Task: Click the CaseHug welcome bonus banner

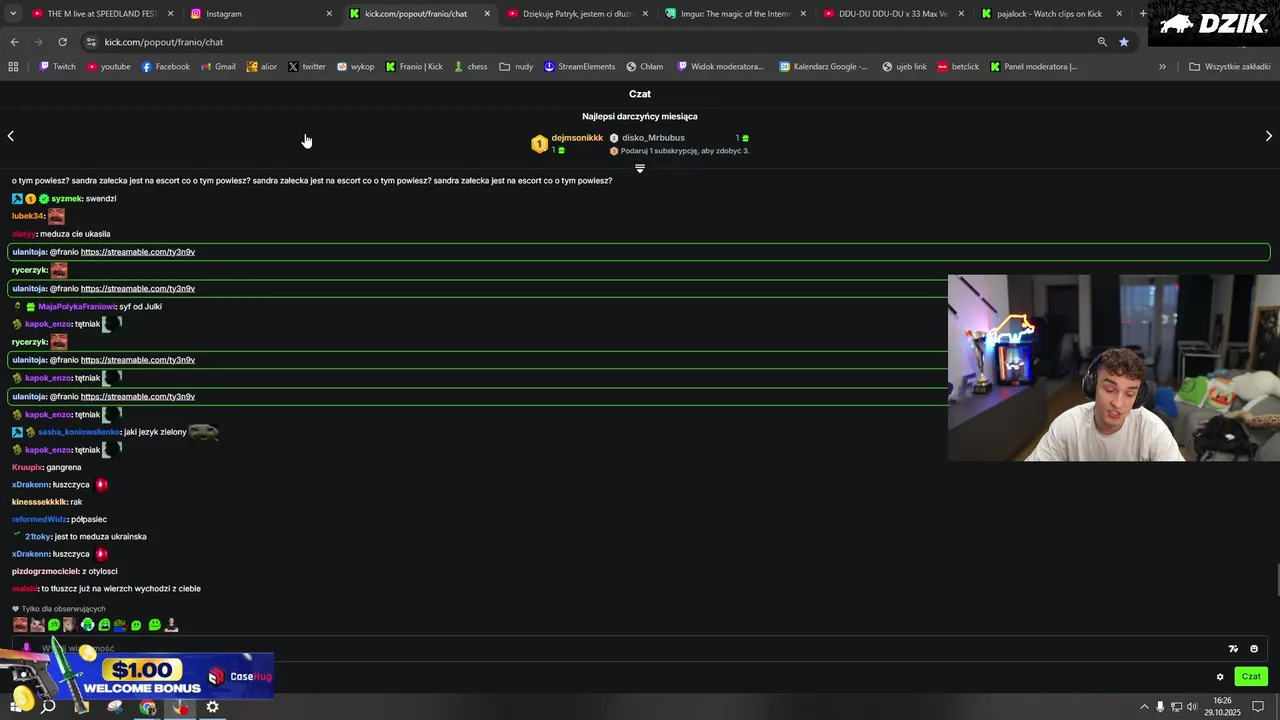Action: (137, 676)
